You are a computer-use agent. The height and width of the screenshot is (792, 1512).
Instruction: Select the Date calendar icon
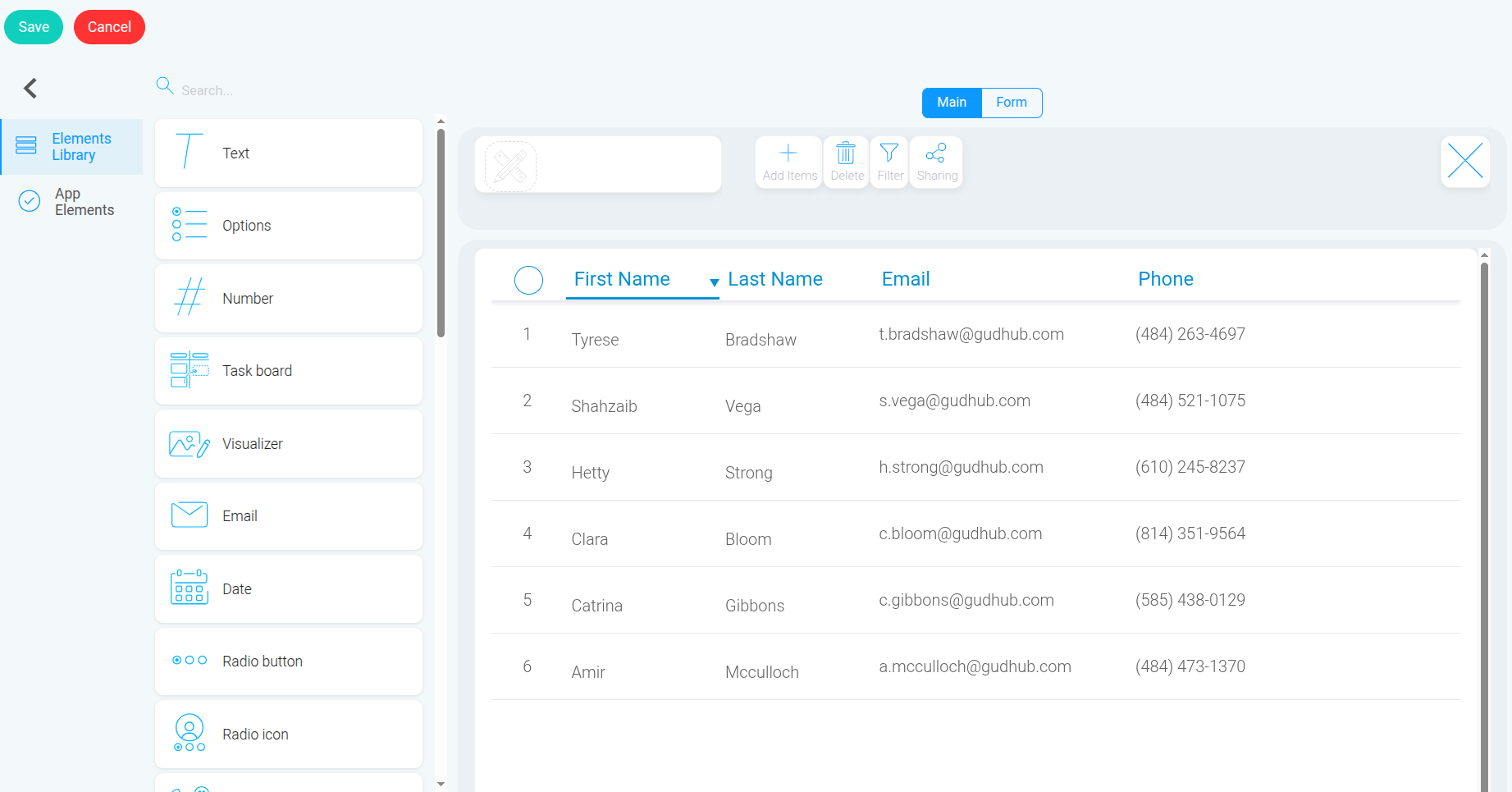pos(190,588)
